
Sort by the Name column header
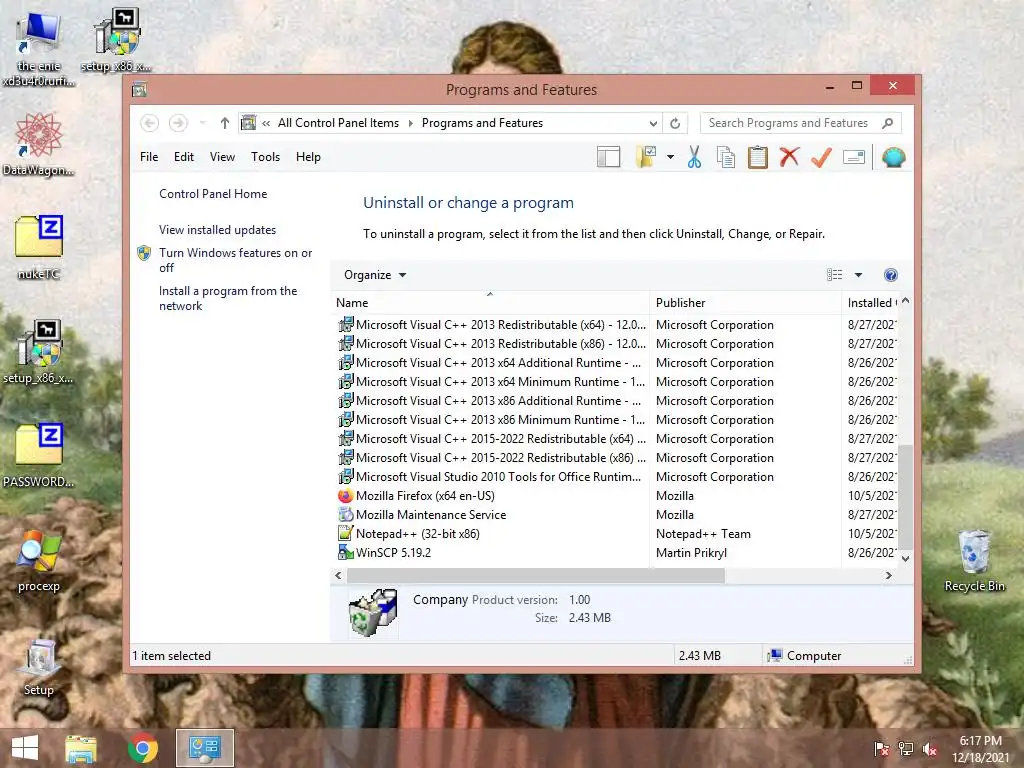pos(490,303)
